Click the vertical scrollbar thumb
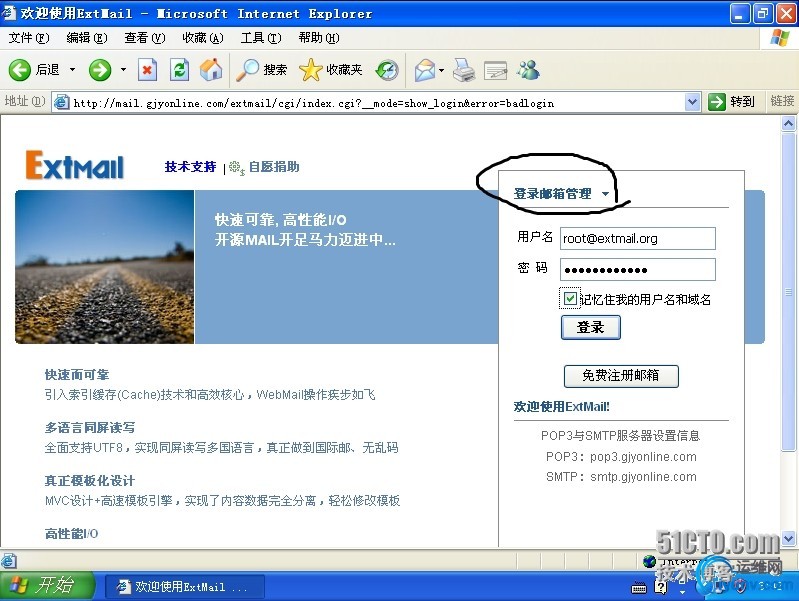The image size is (799, 601). [788, 291]
